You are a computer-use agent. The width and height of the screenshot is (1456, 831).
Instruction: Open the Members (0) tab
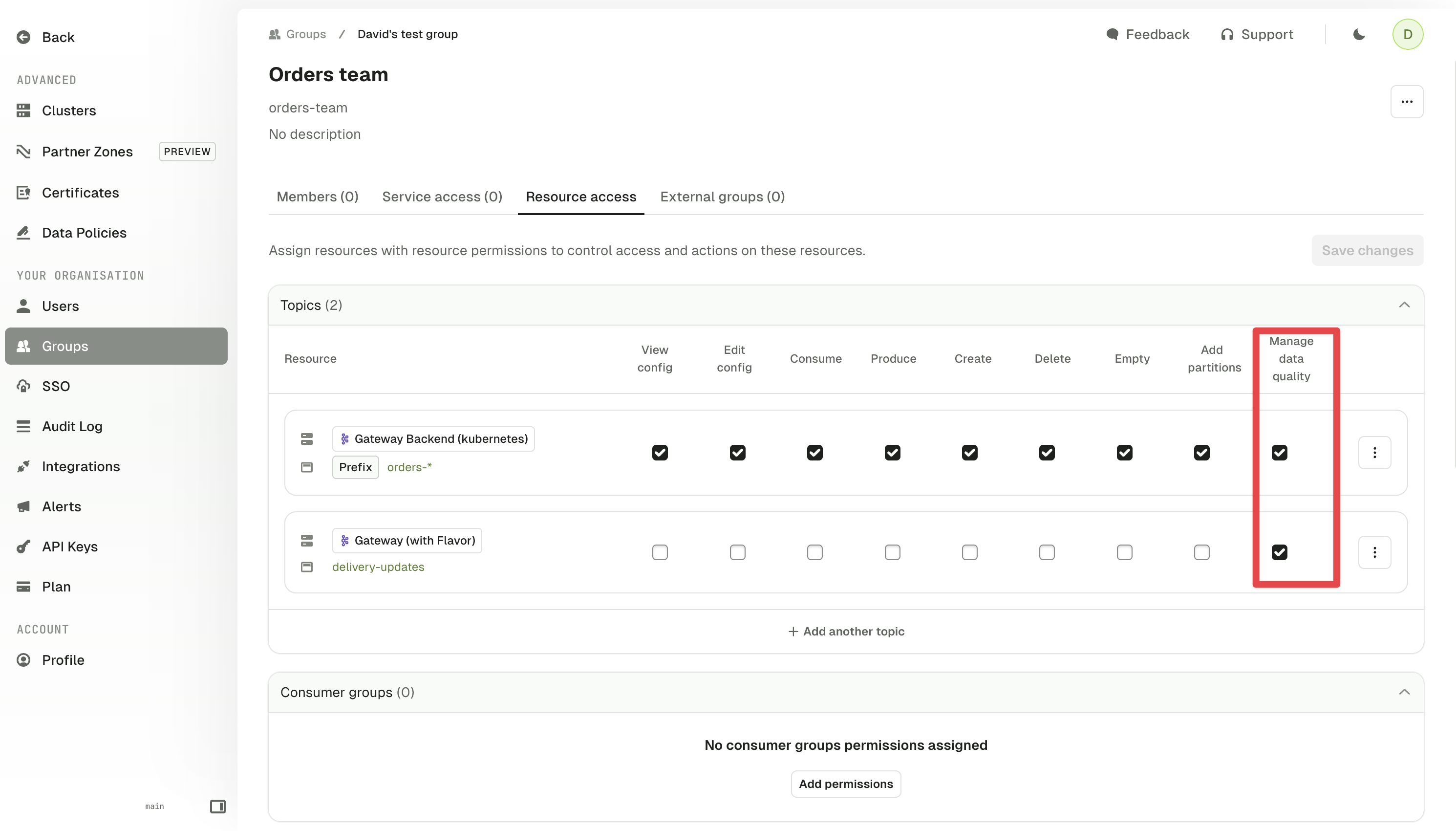pyautogui.click(x=317, y=197)
